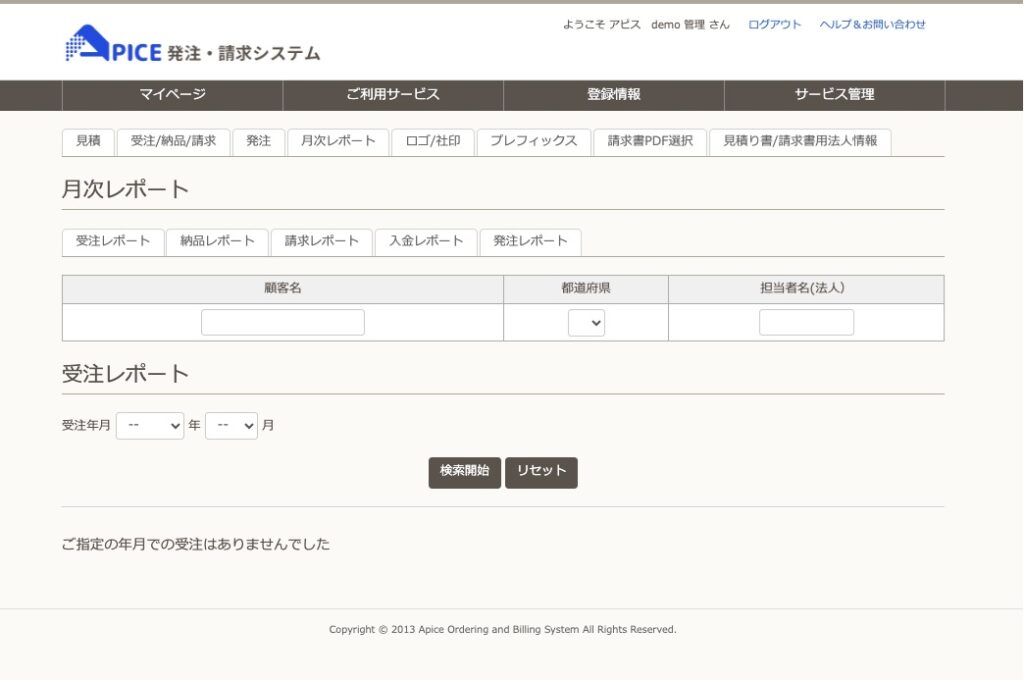Click the 都道府県 column header
The image size is (1024, 681).
coord(586,289)
